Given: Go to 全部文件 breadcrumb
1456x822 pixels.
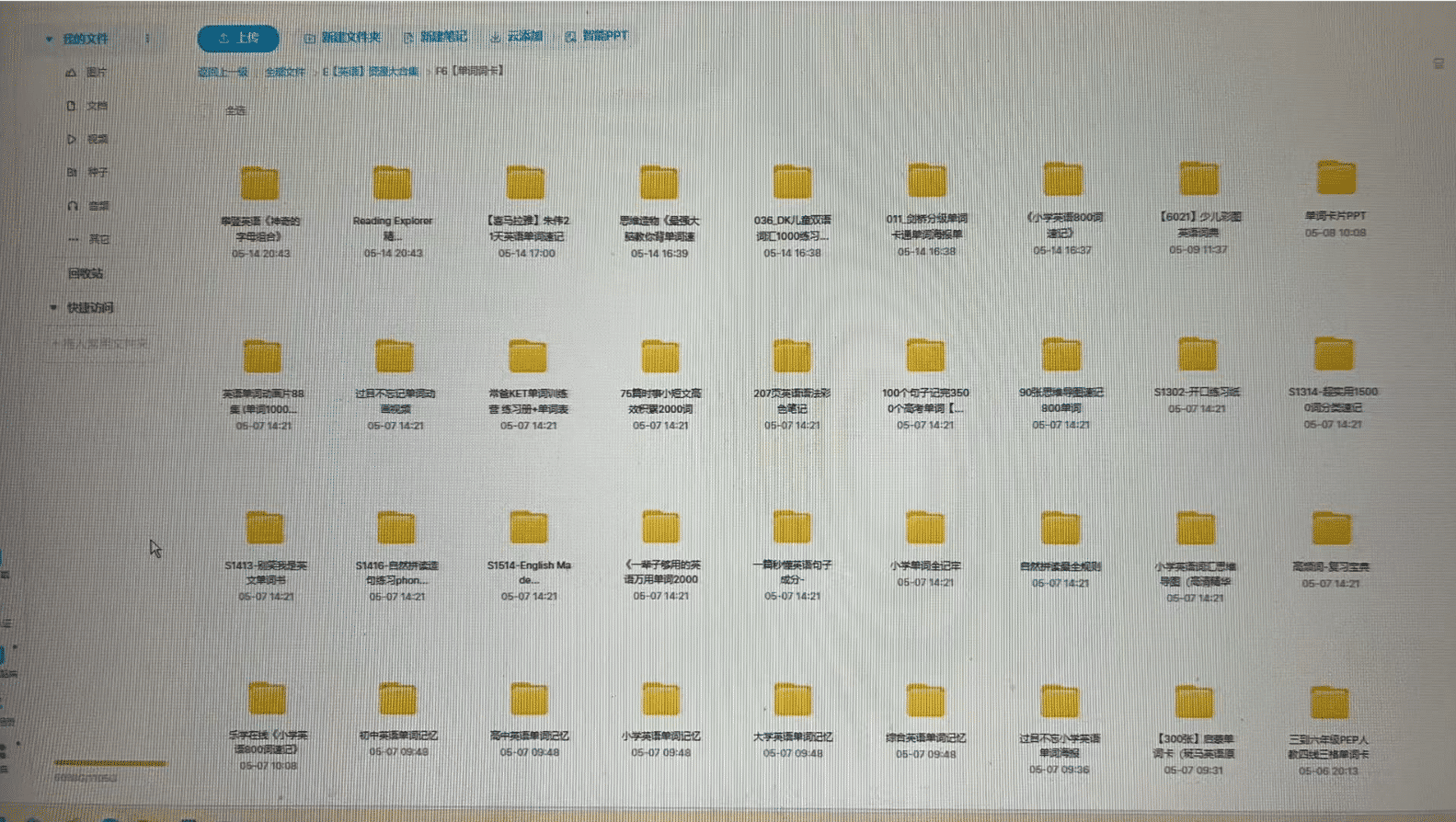Looking at the screenshot, I should [x=285, y=72].
